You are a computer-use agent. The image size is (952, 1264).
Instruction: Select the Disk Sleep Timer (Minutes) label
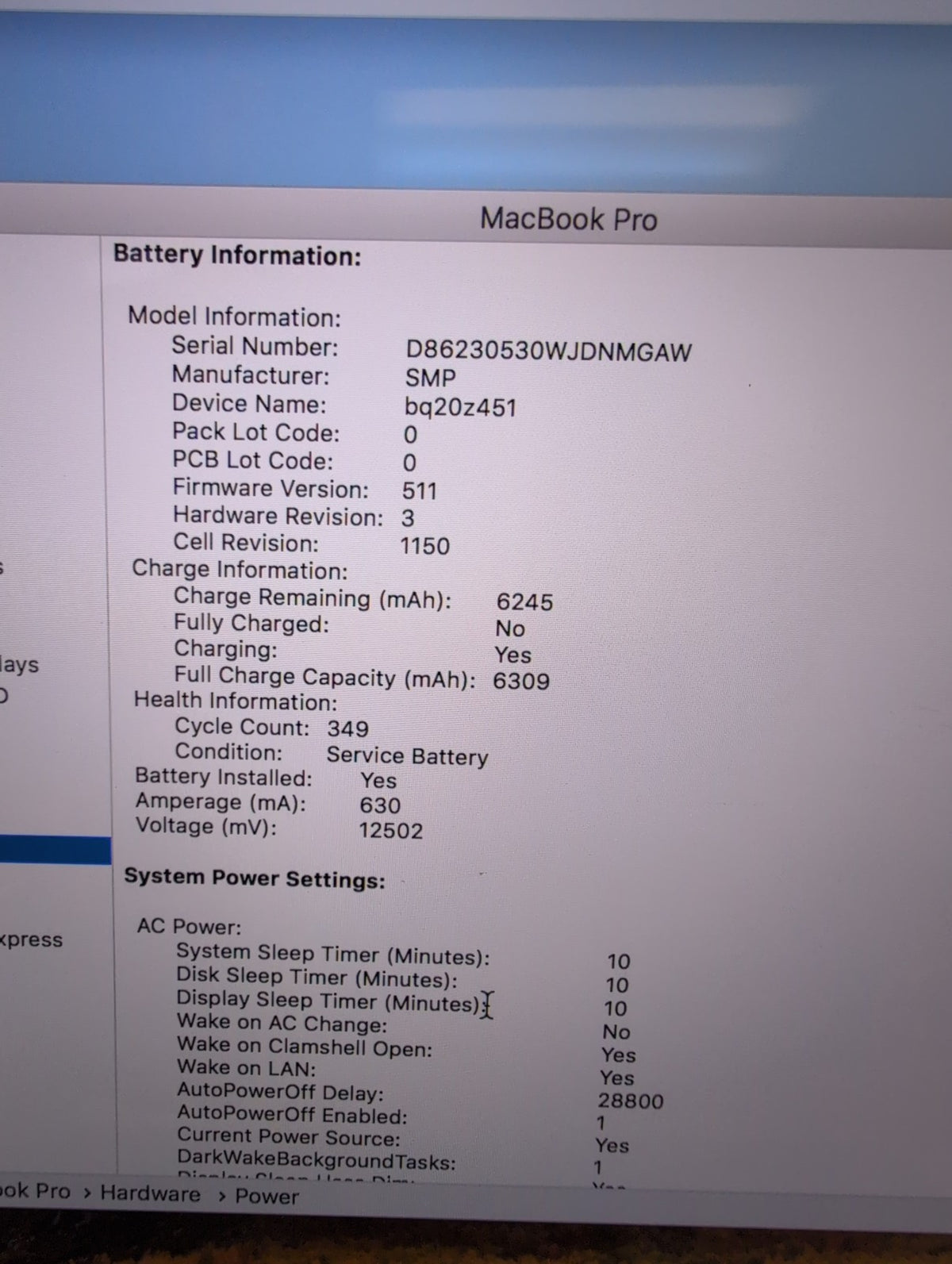pyautogui.click(x=317, y=978)
